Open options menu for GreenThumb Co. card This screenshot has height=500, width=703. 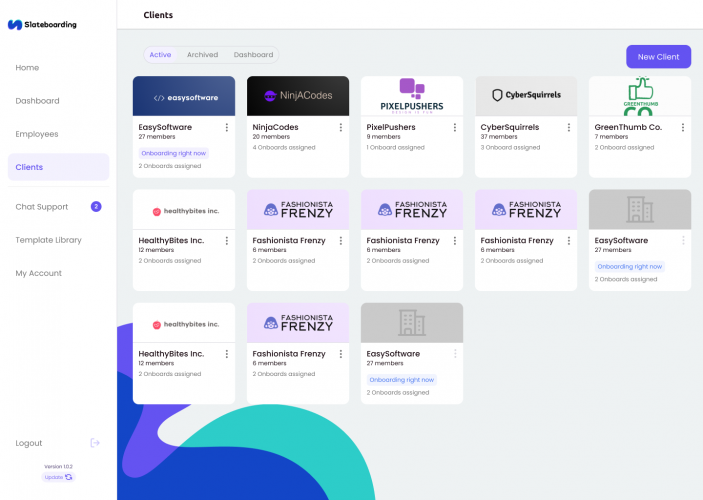(x=683, y=127)
